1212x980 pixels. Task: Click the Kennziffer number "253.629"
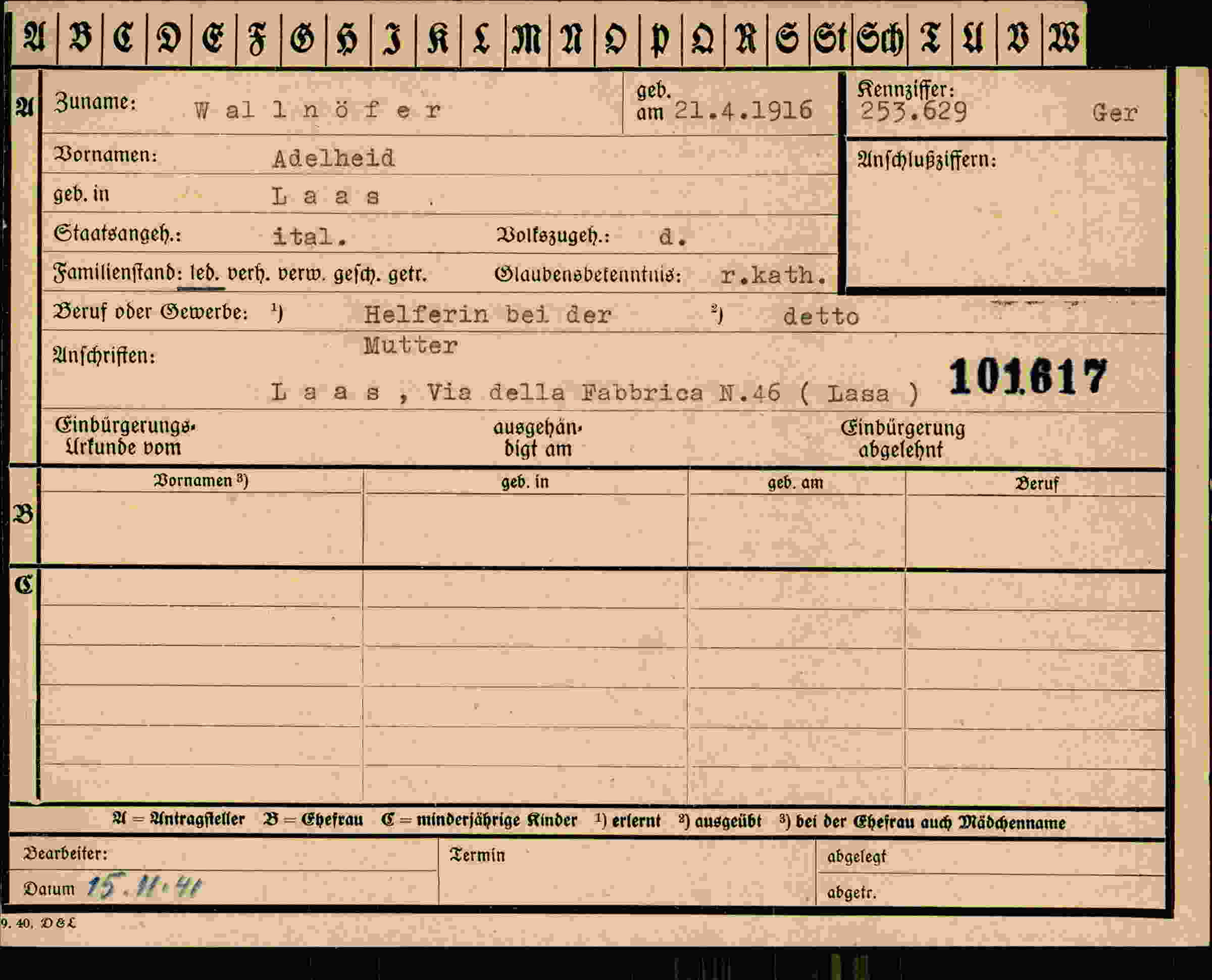coord(914,112)
